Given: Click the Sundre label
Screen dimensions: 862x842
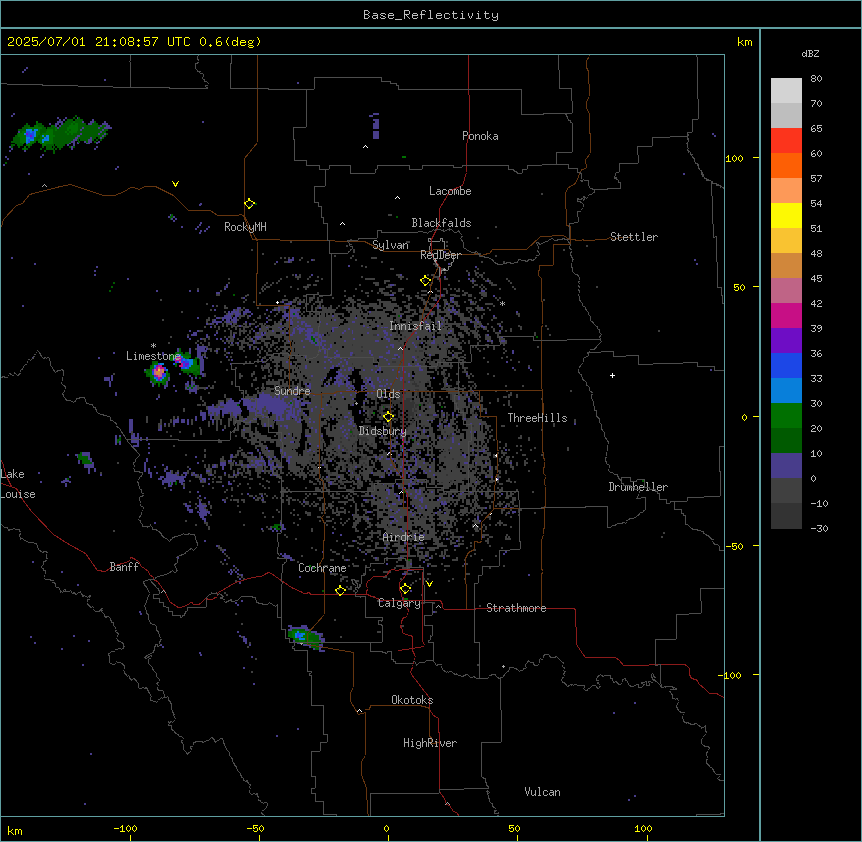Looking at the screenshot, I should pyautogui.click(x=292, y=391).
